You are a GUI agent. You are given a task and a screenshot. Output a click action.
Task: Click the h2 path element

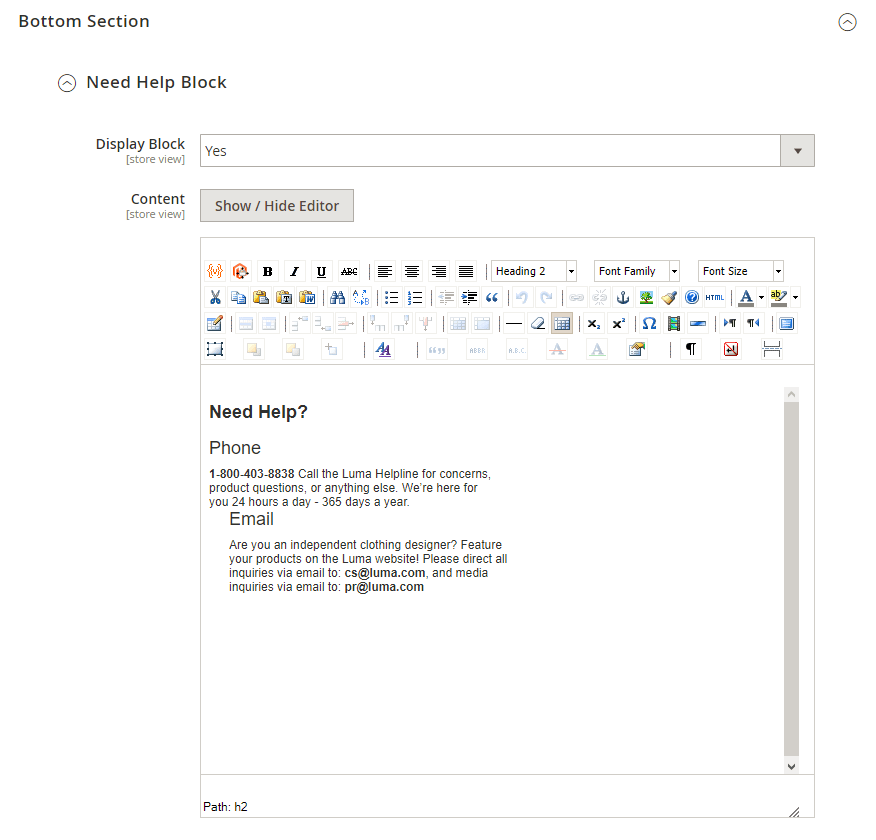tap(241, 807)
